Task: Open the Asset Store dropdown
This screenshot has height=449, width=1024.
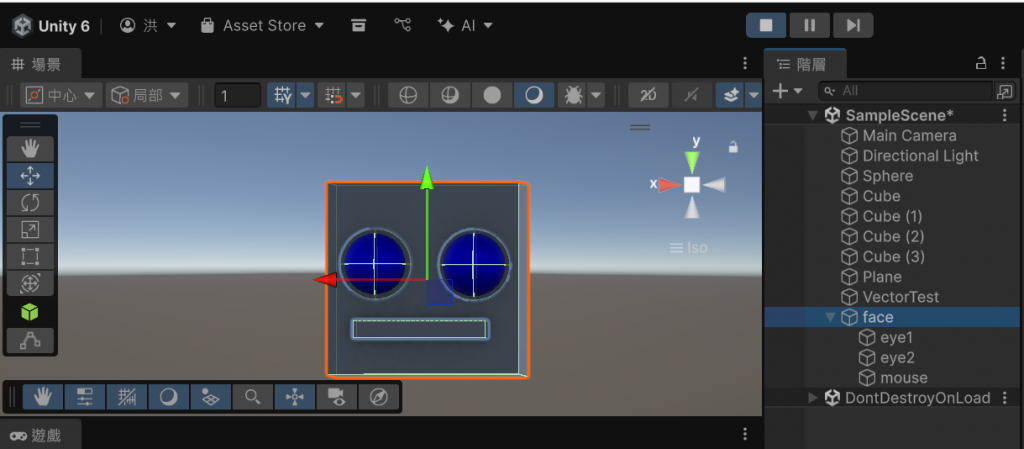Action: 263,25
